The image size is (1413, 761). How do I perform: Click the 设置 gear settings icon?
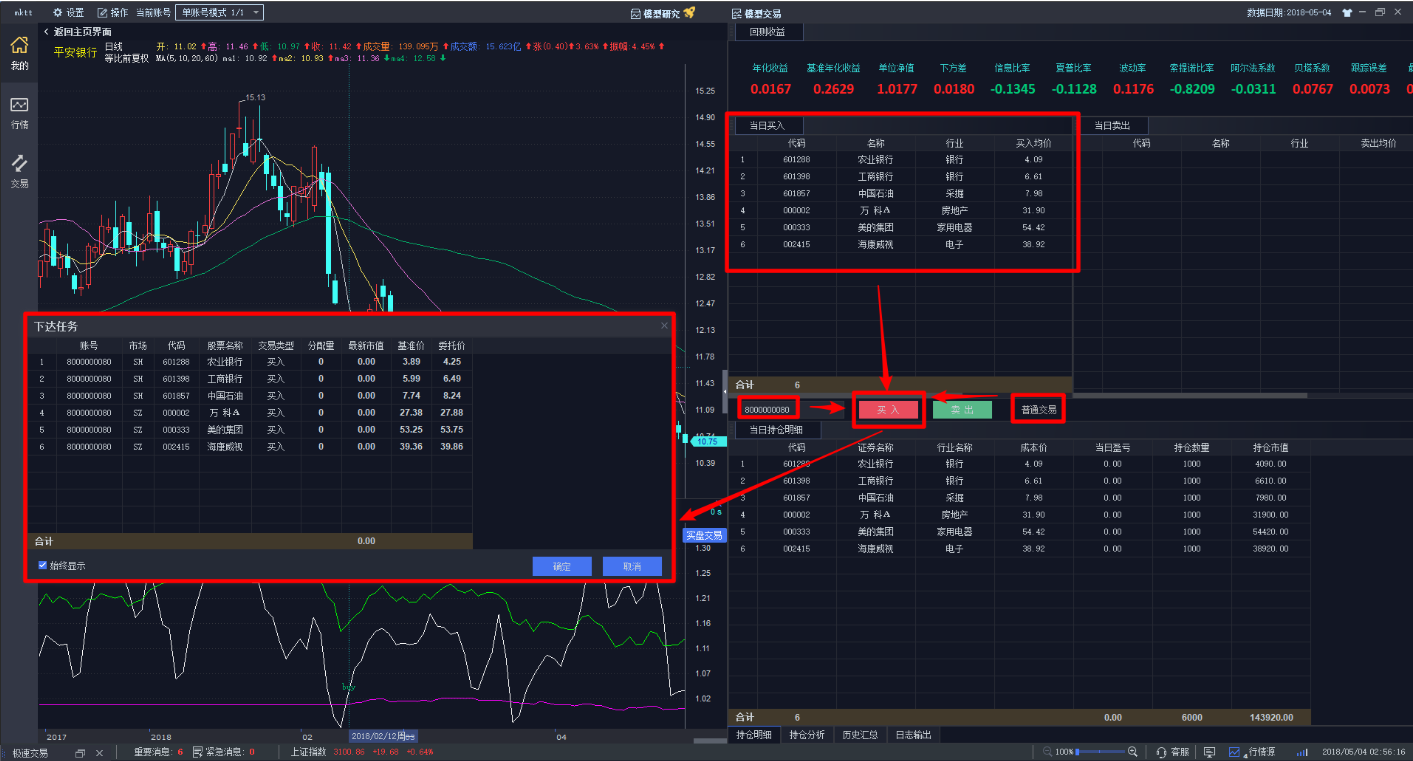click(57, 13)
